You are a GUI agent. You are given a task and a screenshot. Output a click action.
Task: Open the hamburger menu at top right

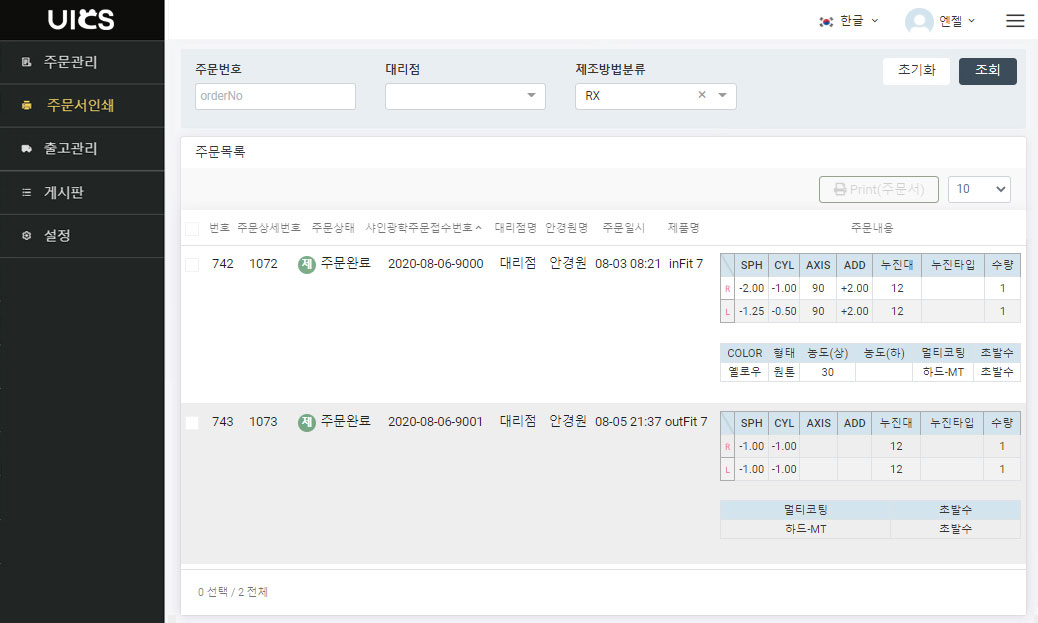tap(1015, 20)
